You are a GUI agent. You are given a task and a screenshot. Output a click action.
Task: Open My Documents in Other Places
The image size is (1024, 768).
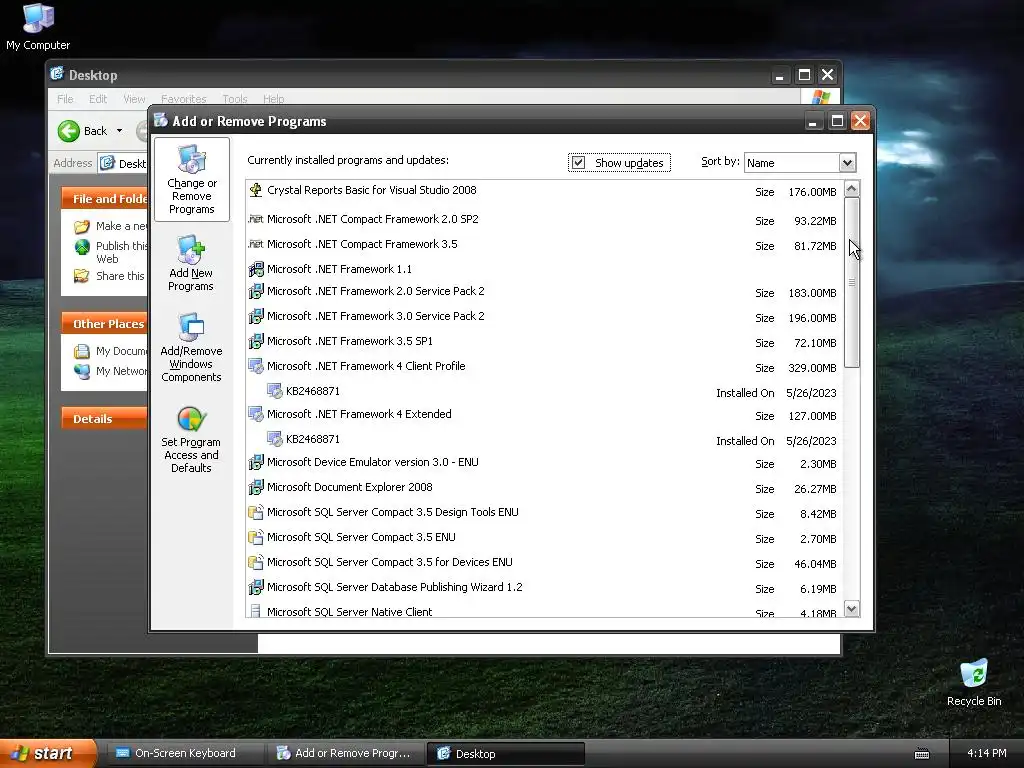[112, 351]
